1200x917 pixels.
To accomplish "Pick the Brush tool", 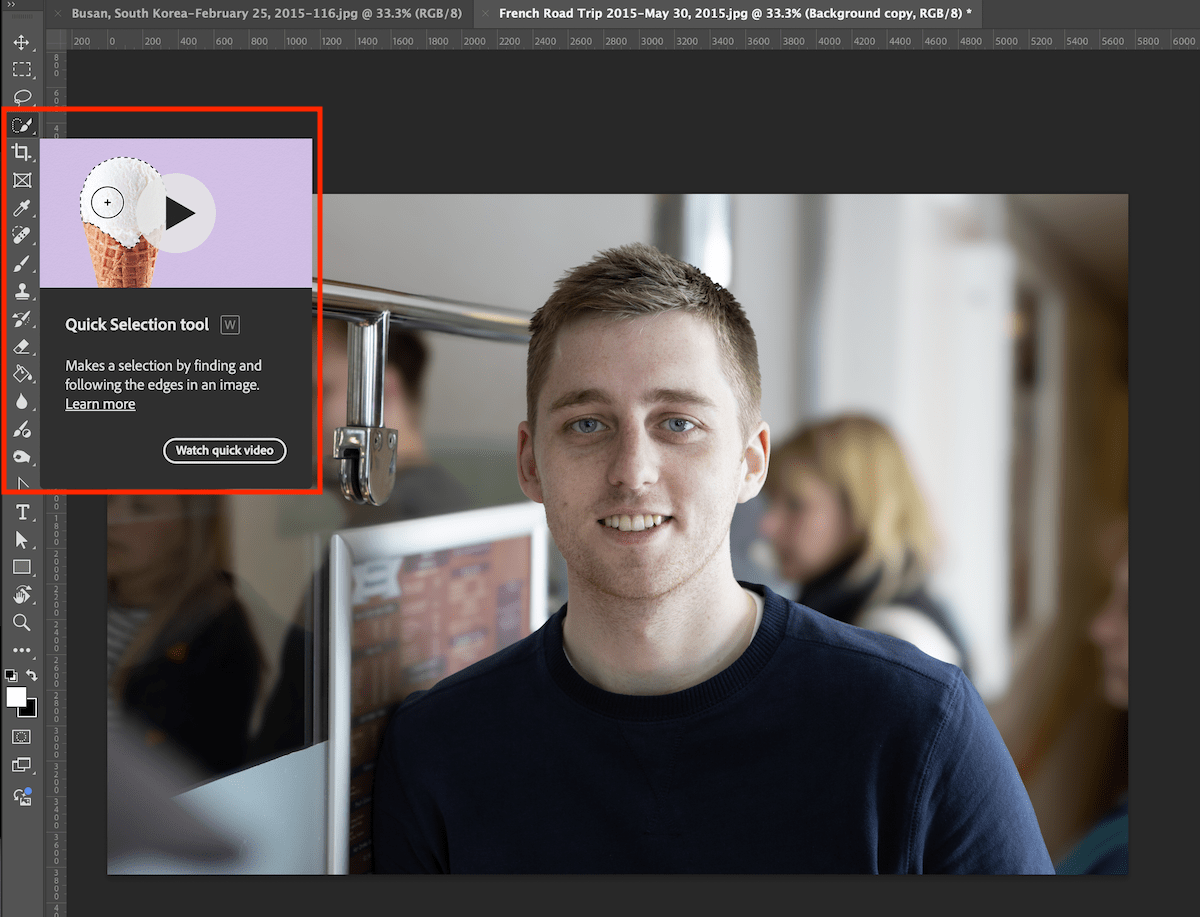I will point(22,264).
